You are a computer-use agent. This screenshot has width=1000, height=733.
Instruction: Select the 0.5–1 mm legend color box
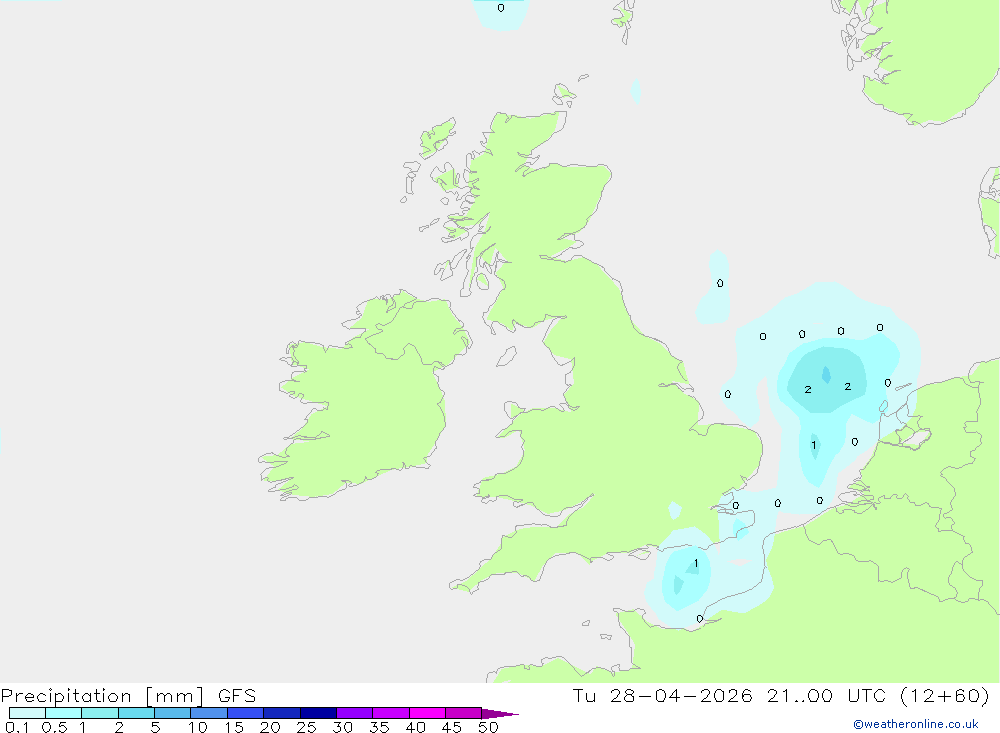[64, 713]
